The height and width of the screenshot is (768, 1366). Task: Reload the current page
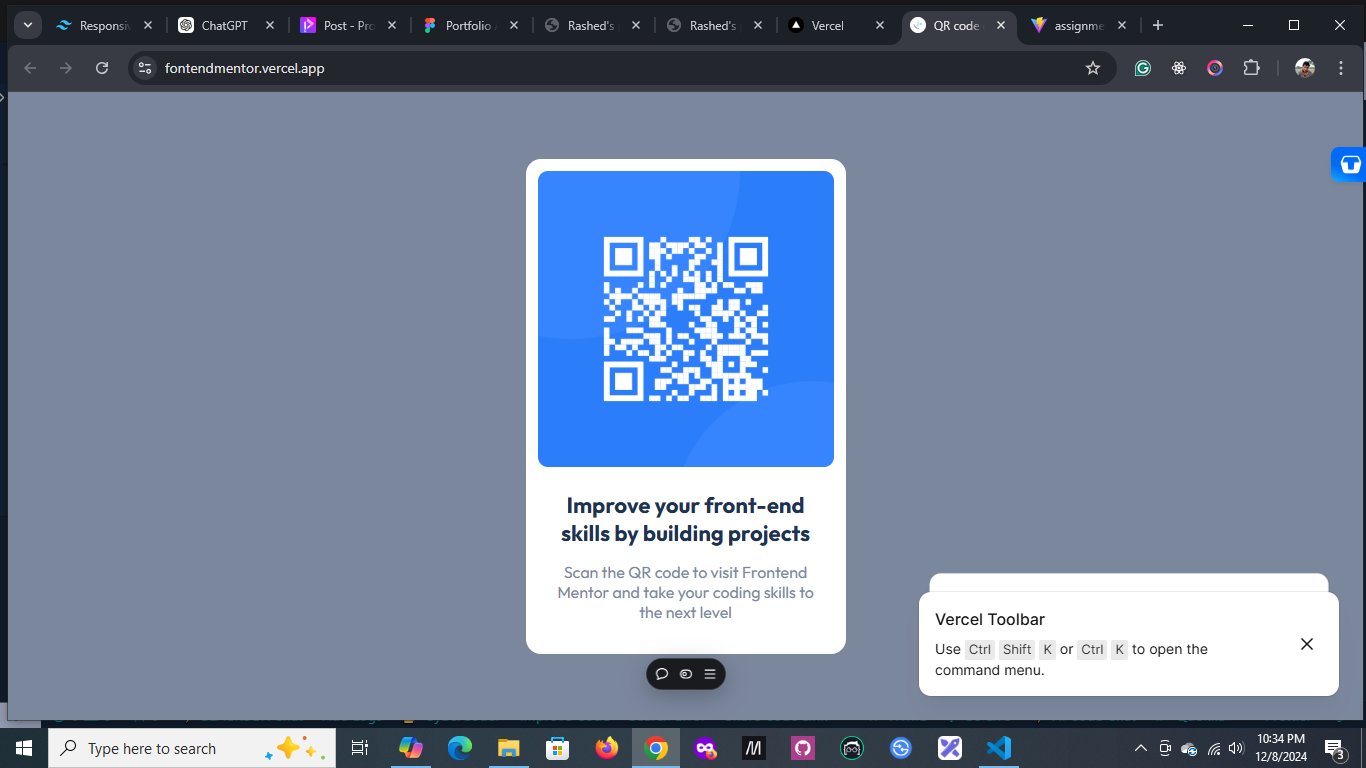pyautogui.click(x=102, y=68)
